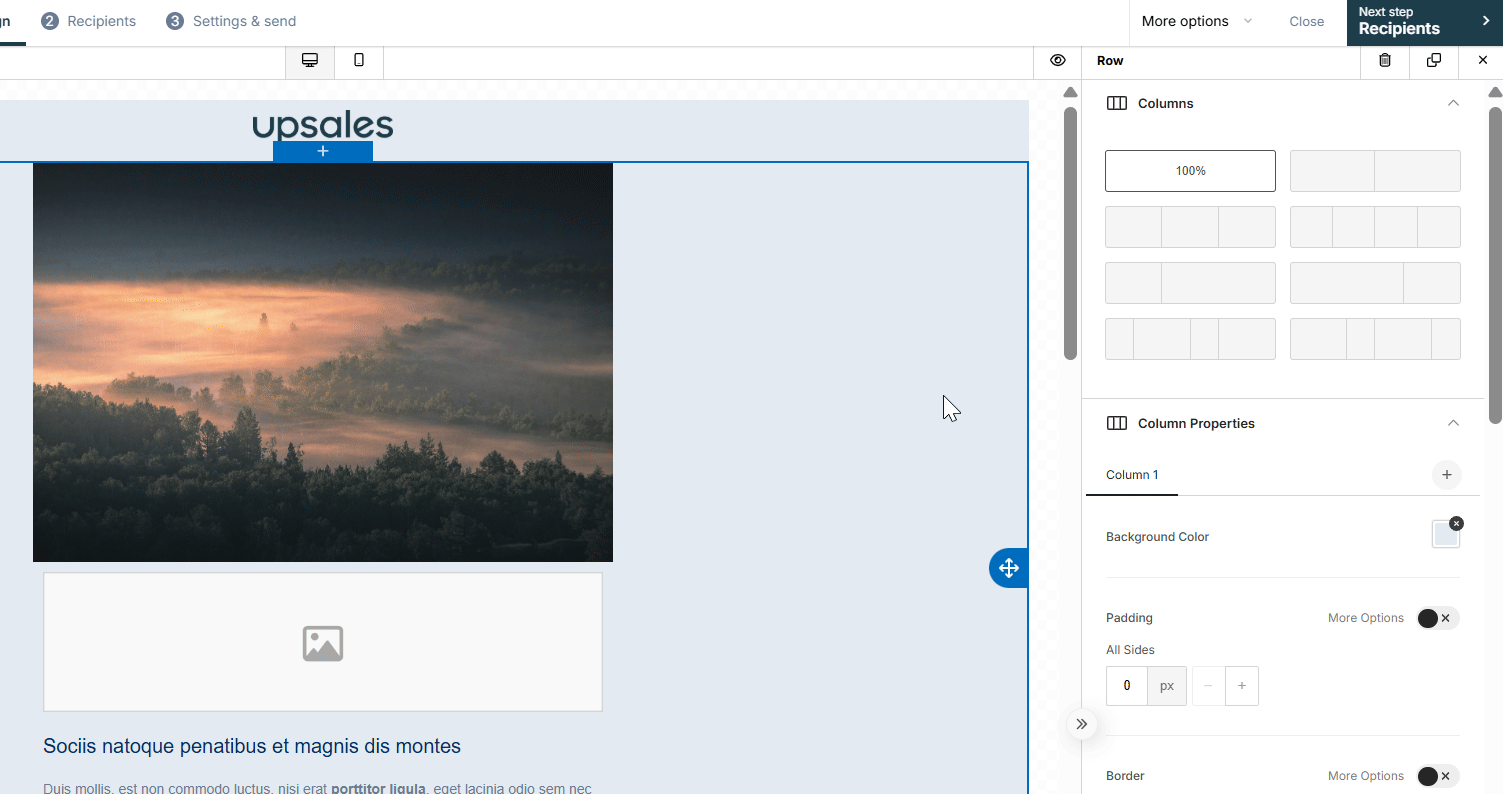Click the padding value input field
The height and width of the screenshot is (794, 1503).
coord(1127,686)
